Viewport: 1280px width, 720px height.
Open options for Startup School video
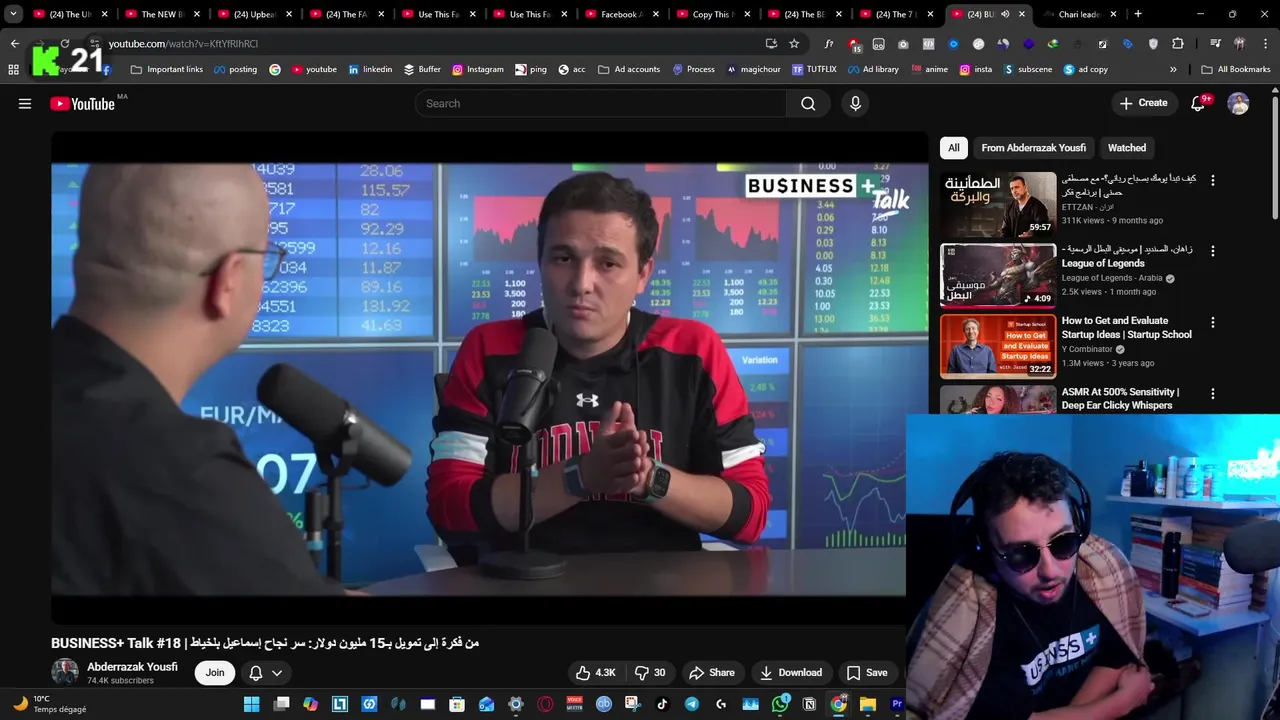coord(1213,323)
